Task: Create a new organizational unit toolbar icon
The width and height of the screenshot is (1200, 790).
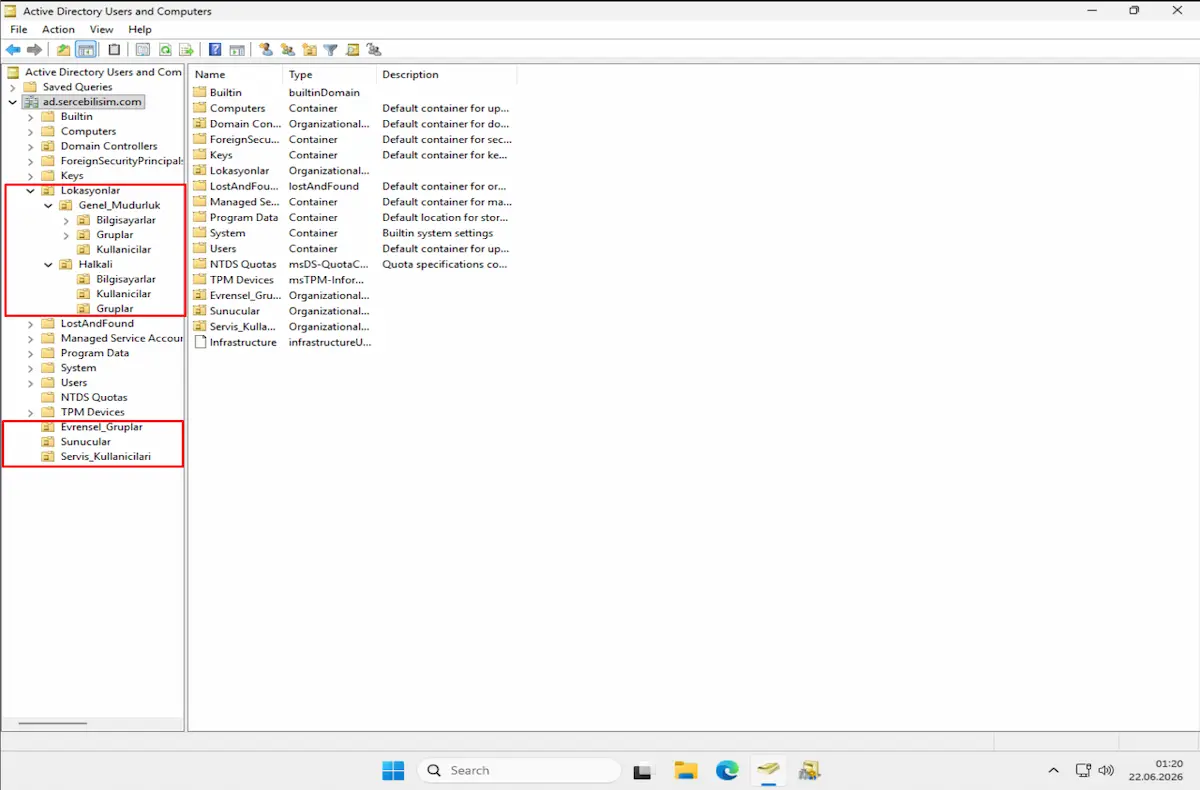Action: tap(309, 50)
